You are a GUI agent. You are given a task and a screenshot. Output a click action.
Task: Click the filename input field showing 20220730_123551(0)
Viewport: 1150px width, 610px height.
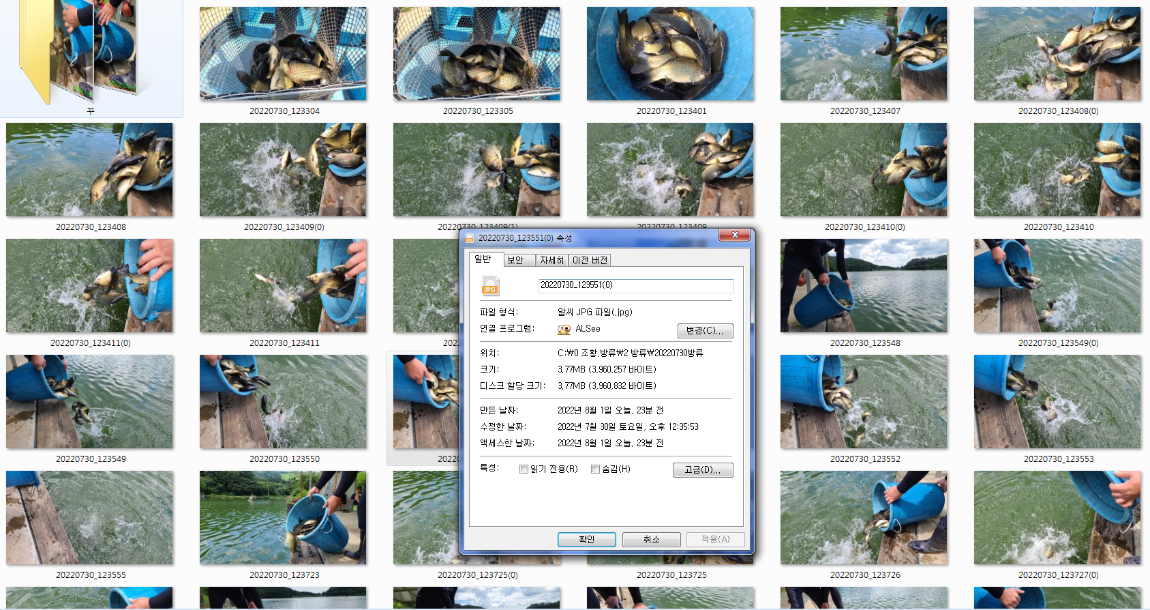633,284
